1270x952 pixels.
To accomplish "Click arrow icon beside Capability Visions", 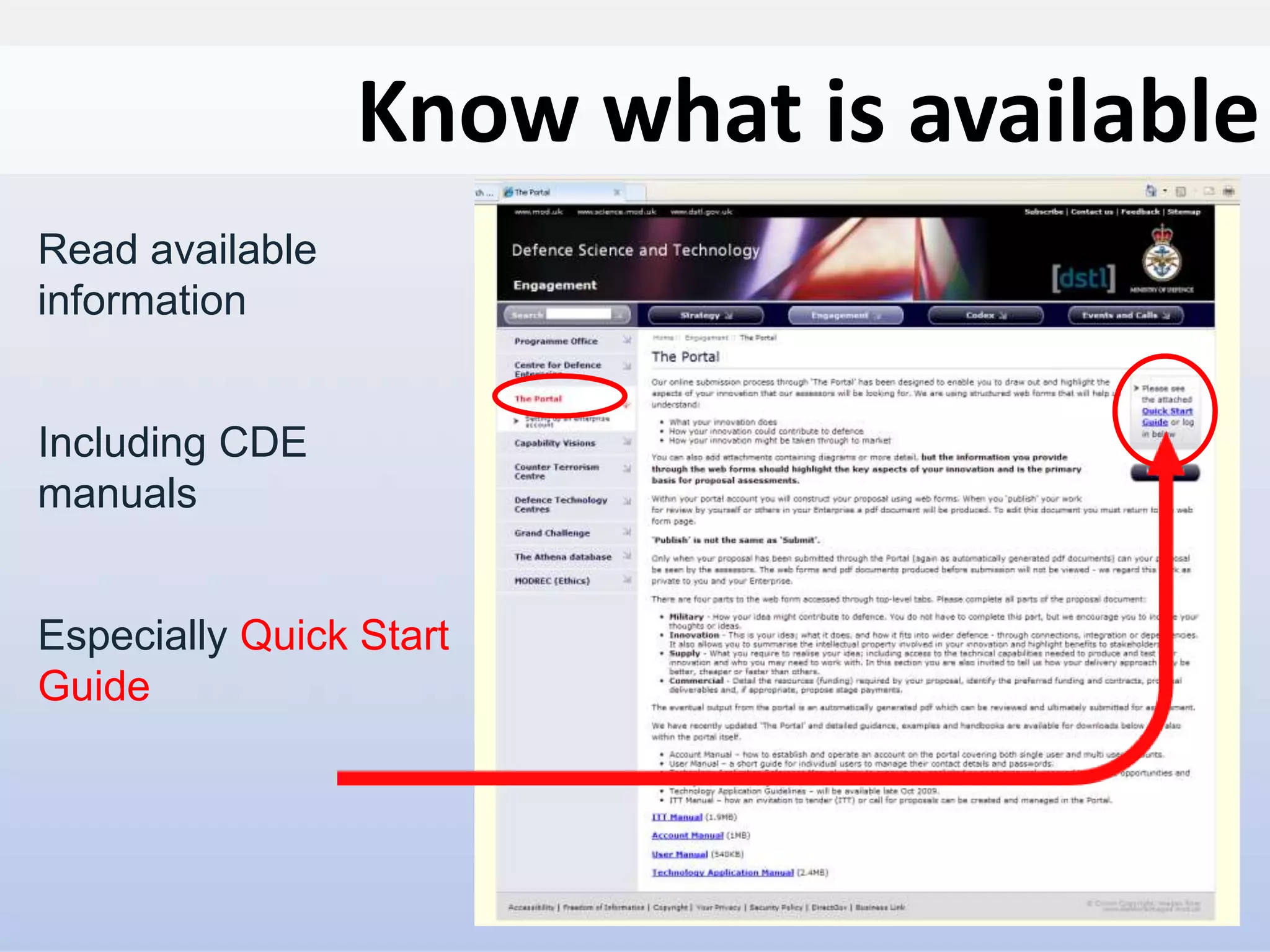I will [x=627, y=442].
